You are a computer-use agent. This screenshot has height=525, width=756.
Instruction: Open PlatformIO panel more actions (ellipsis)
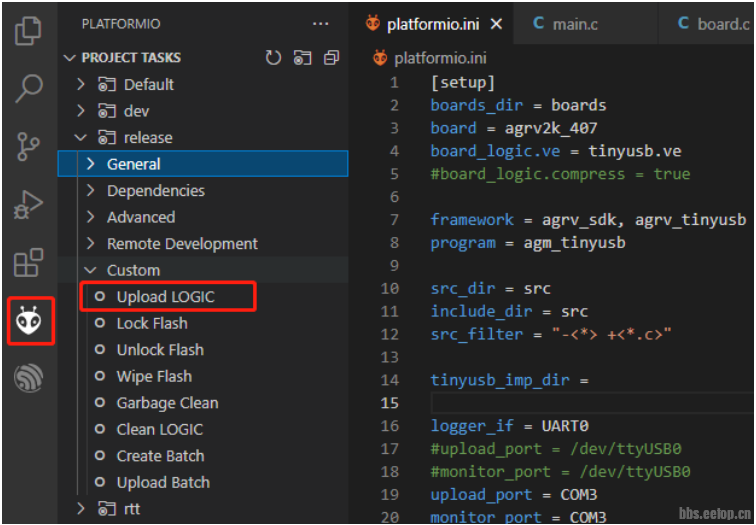point(321,24)
